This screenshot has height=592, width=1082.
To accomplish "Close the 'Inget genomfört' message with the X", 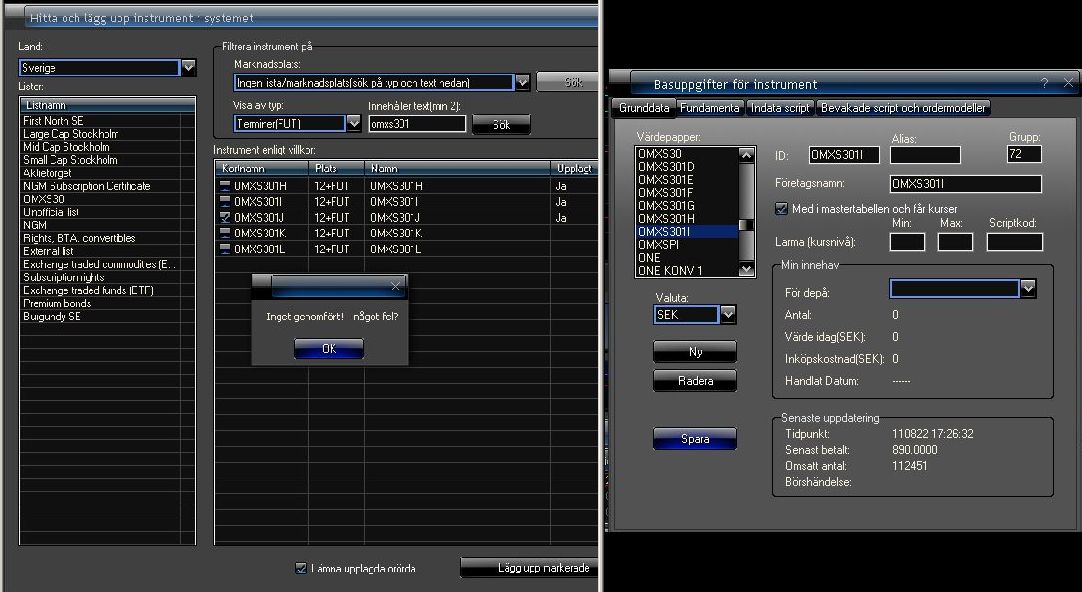I will [x=395, y=286].
